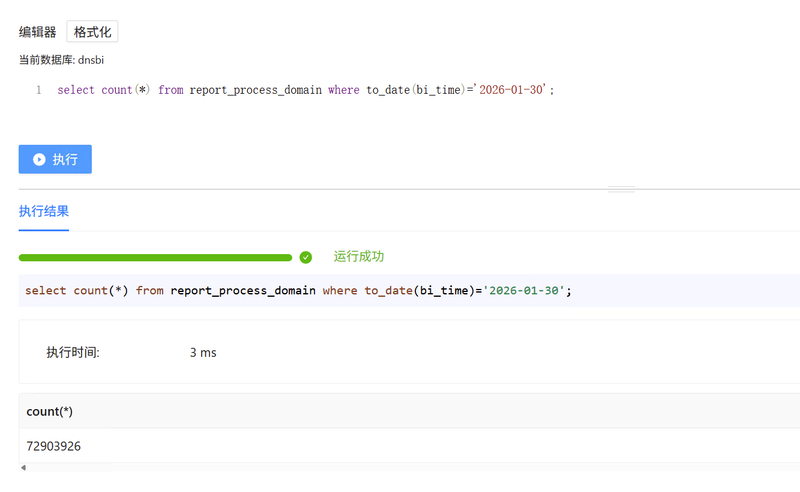The width and height of the screenshot is (800, 492).
Task: Place cursor on report_process_domain in the editor
Action: point(255,90)
